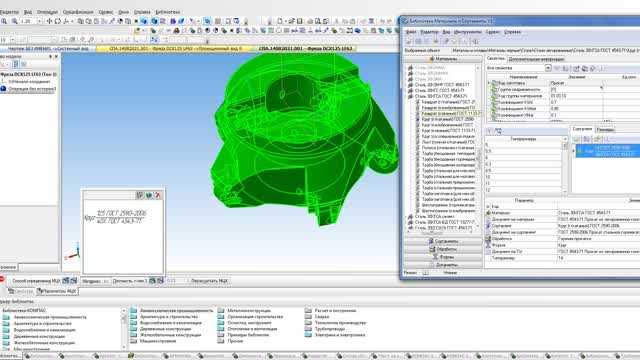This screenshot has height=360, width=640.
Task: Click the zoom out magnifier icon
Action: click(x=14, y=21)
